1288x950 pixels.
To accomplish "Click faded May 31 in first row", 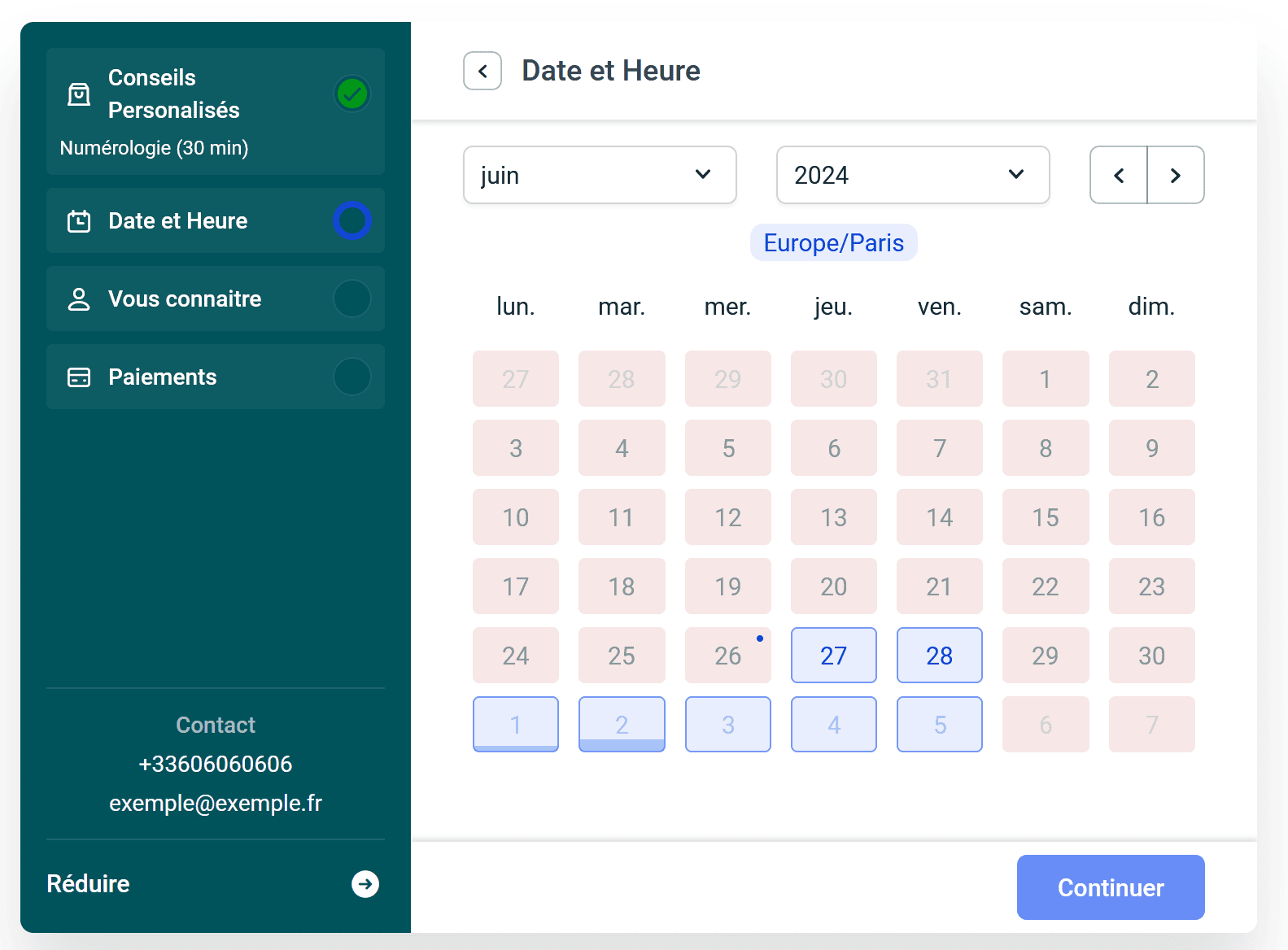I will click(x=940, y=378).
